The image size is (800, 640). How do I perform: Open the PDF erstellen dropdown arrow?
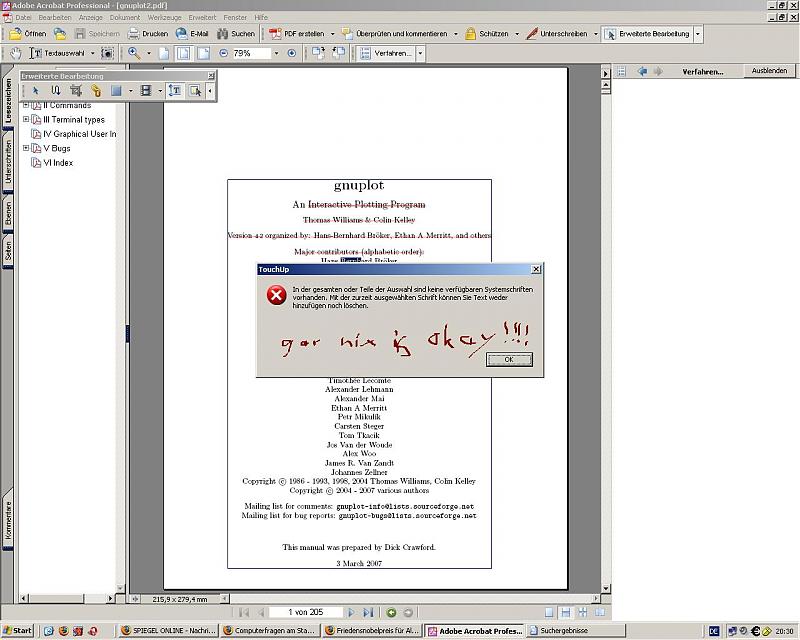[332, 34]
